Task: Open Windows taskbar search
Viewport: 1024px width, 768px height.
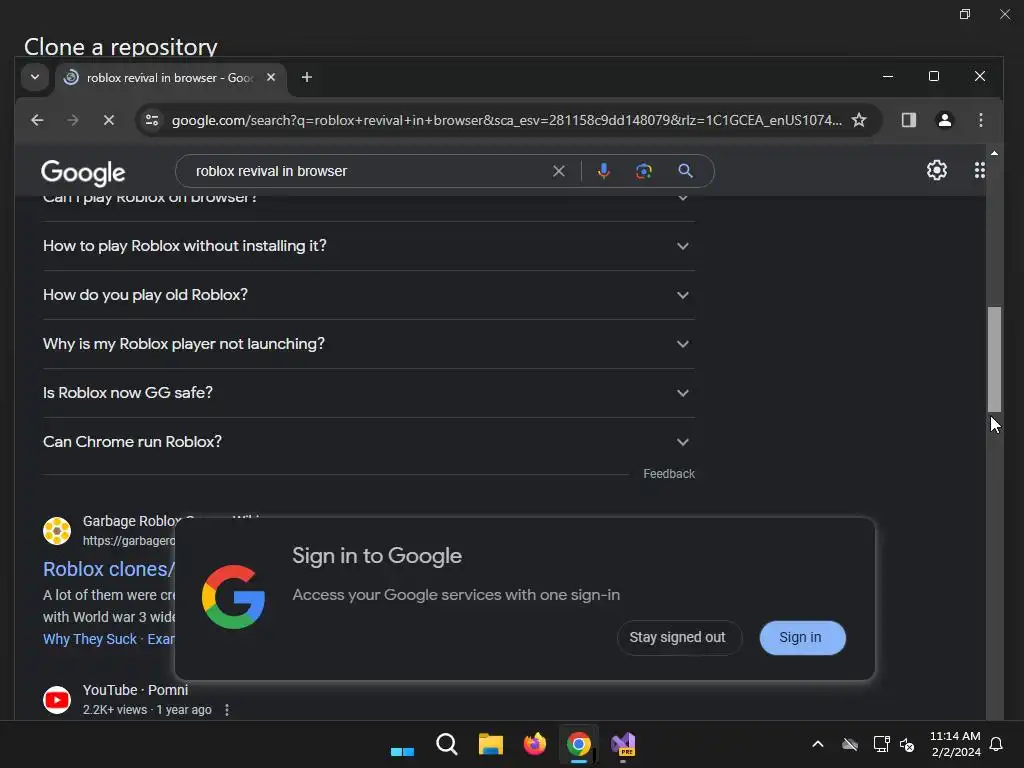Action: pyautogui.click(x=447, y=744)
